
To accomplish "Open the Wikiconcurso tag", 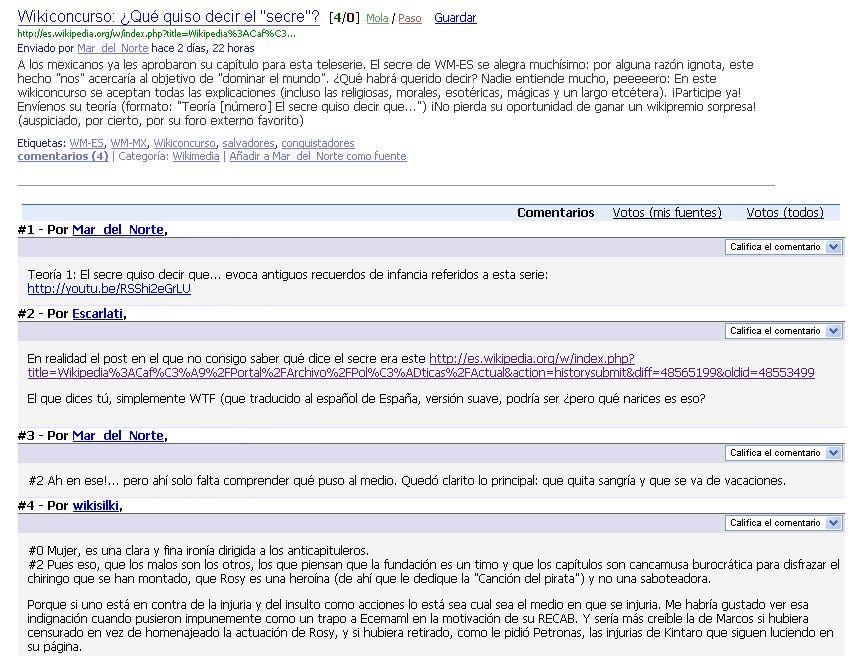I will point(184,143).
